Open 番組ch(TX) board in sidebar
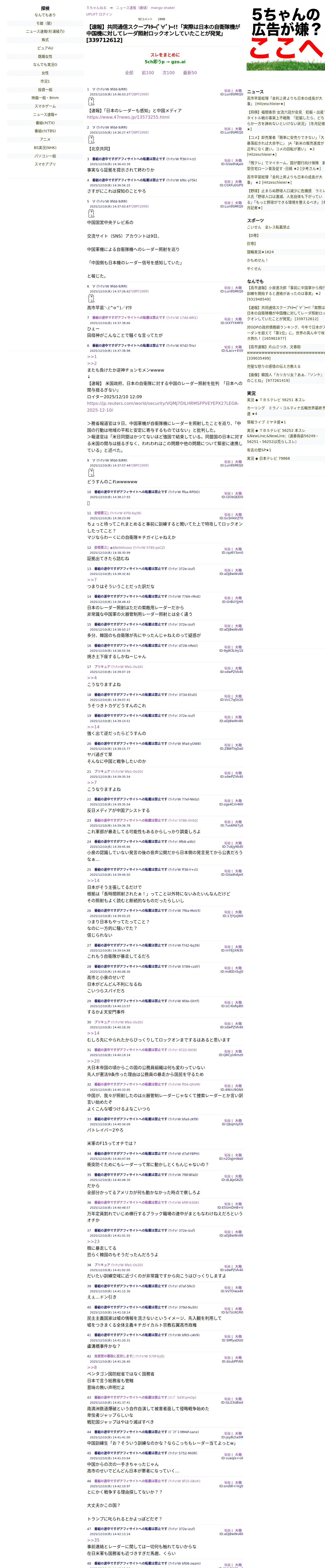 click(45, 122)
